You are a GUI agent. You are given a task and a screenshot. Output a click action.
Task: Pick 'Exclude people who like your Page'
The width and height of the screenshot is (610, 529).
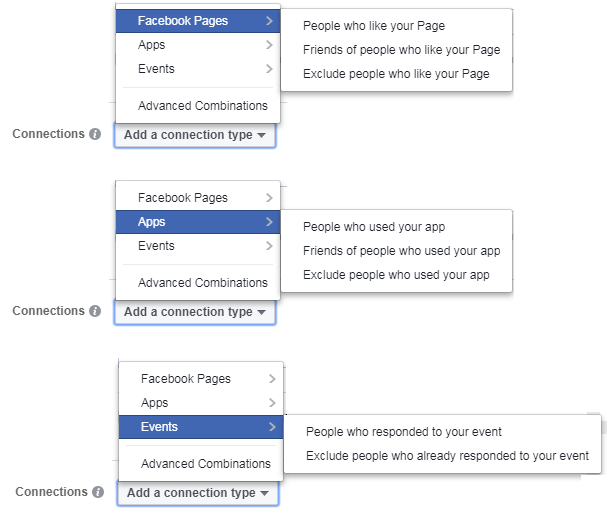(x=396, y=74)
